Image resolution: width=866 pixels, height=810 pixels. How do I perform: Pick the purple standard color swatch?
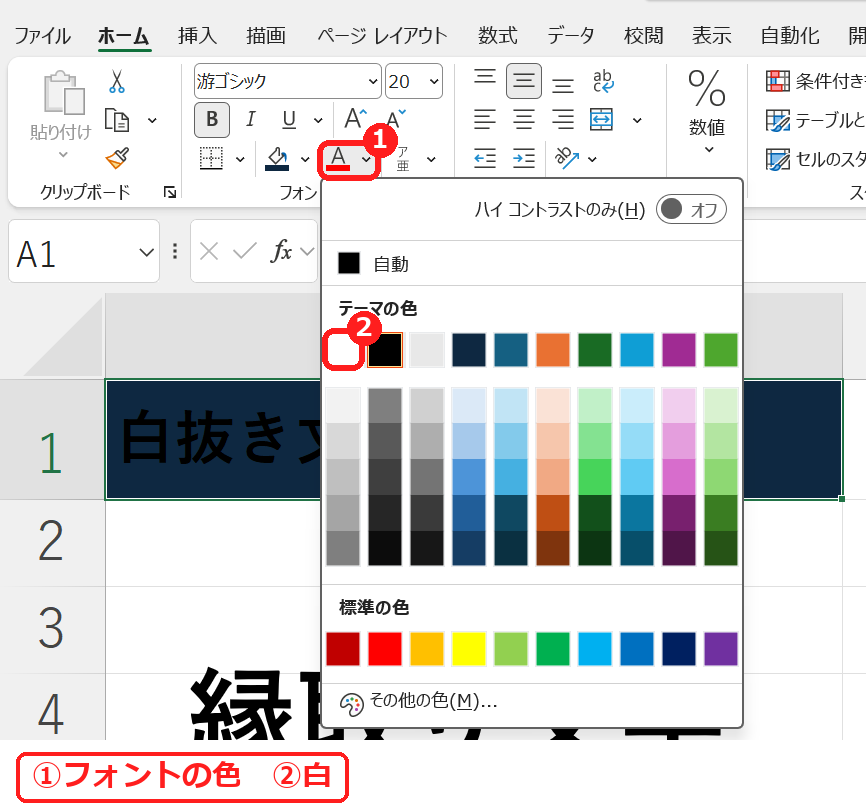pyautogui.click(x=721, y=649)
